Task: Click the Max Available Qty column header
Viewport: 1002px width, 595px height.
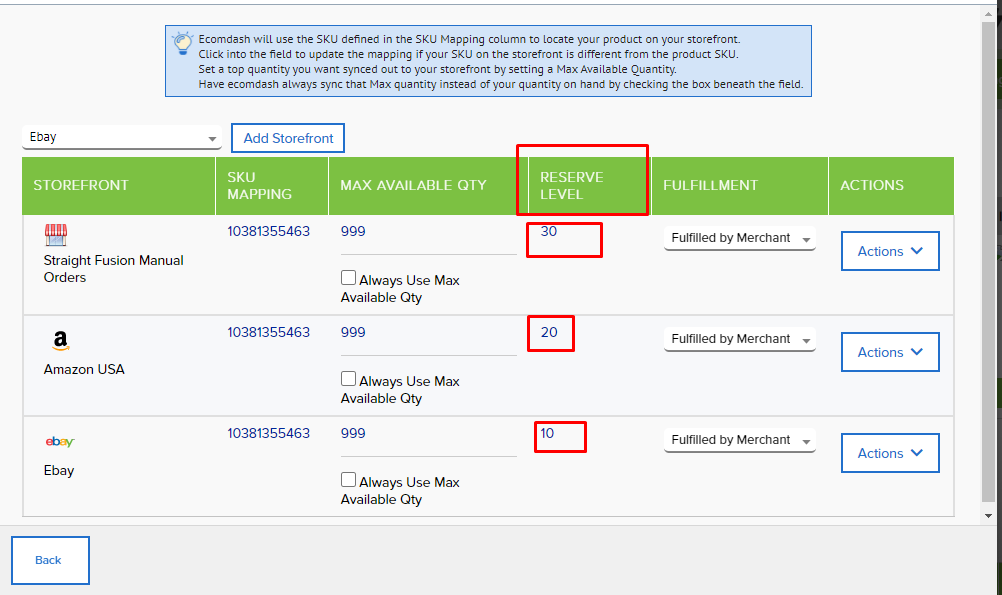Action: click(428, 185)
